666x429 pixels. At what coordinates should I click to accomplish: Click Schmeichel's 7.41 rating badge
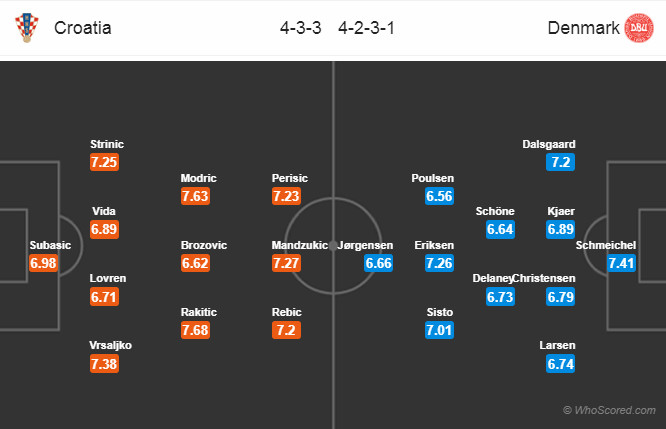(622, 263)
